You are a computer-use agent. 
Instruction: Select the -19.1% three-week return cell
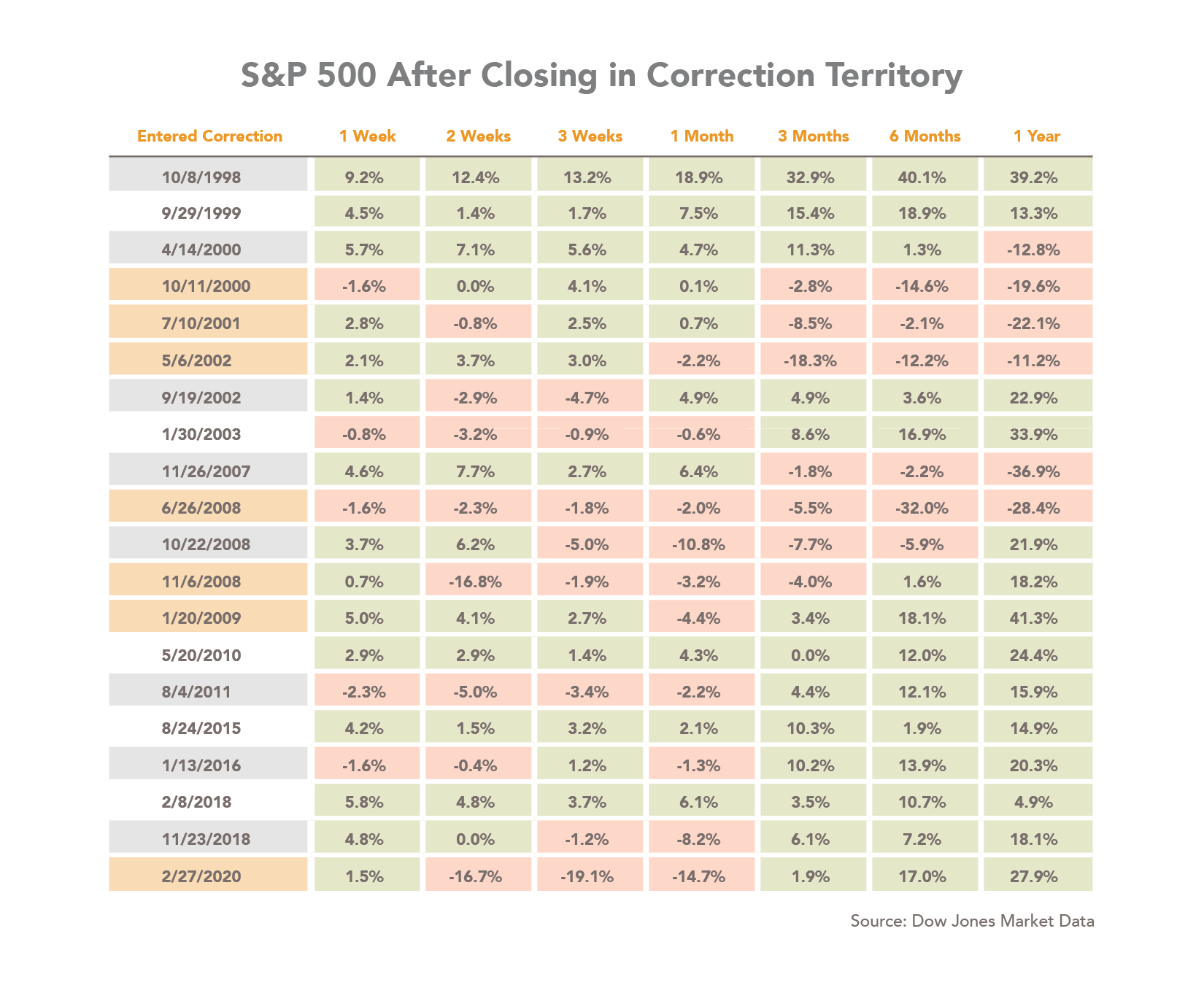(x=590, y=876)
